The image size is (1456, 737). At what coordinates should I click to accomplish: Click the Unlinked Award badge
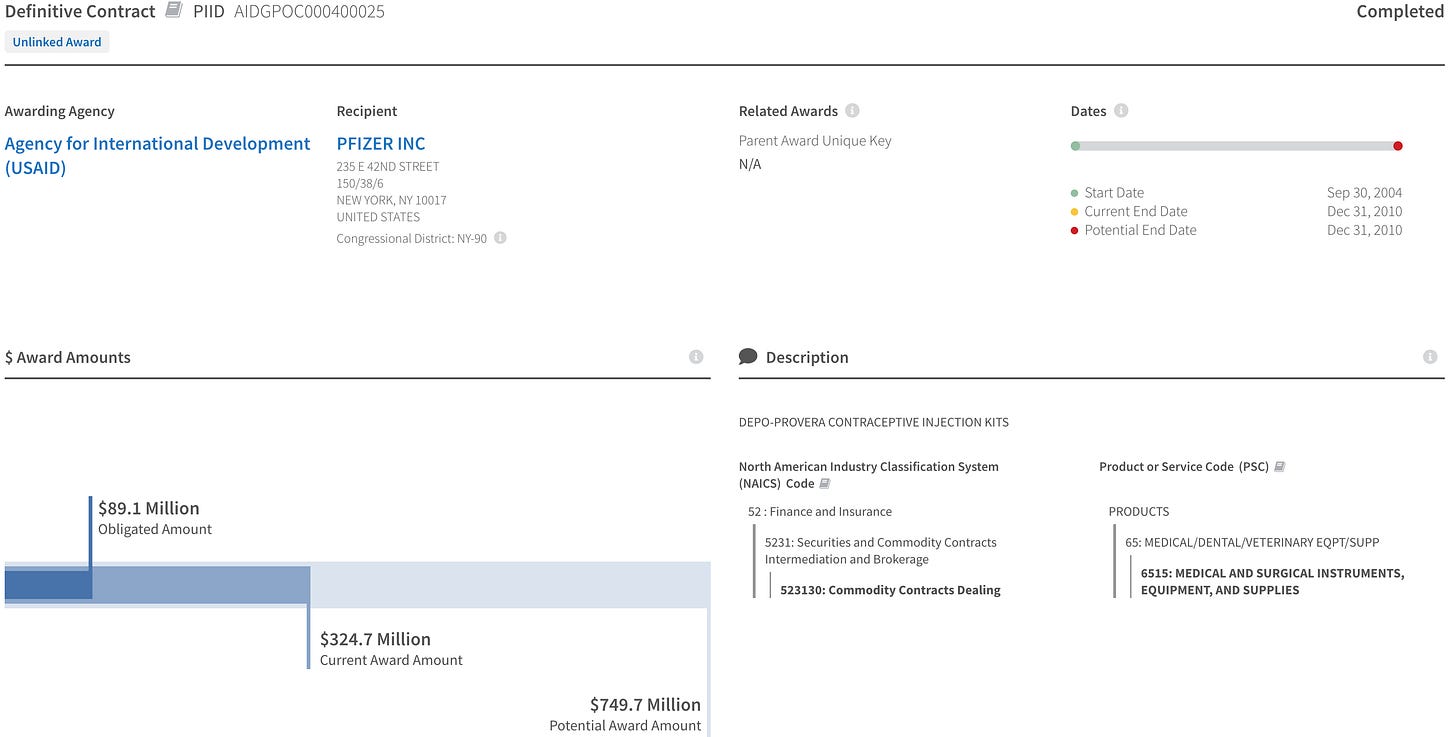point(57,42)
